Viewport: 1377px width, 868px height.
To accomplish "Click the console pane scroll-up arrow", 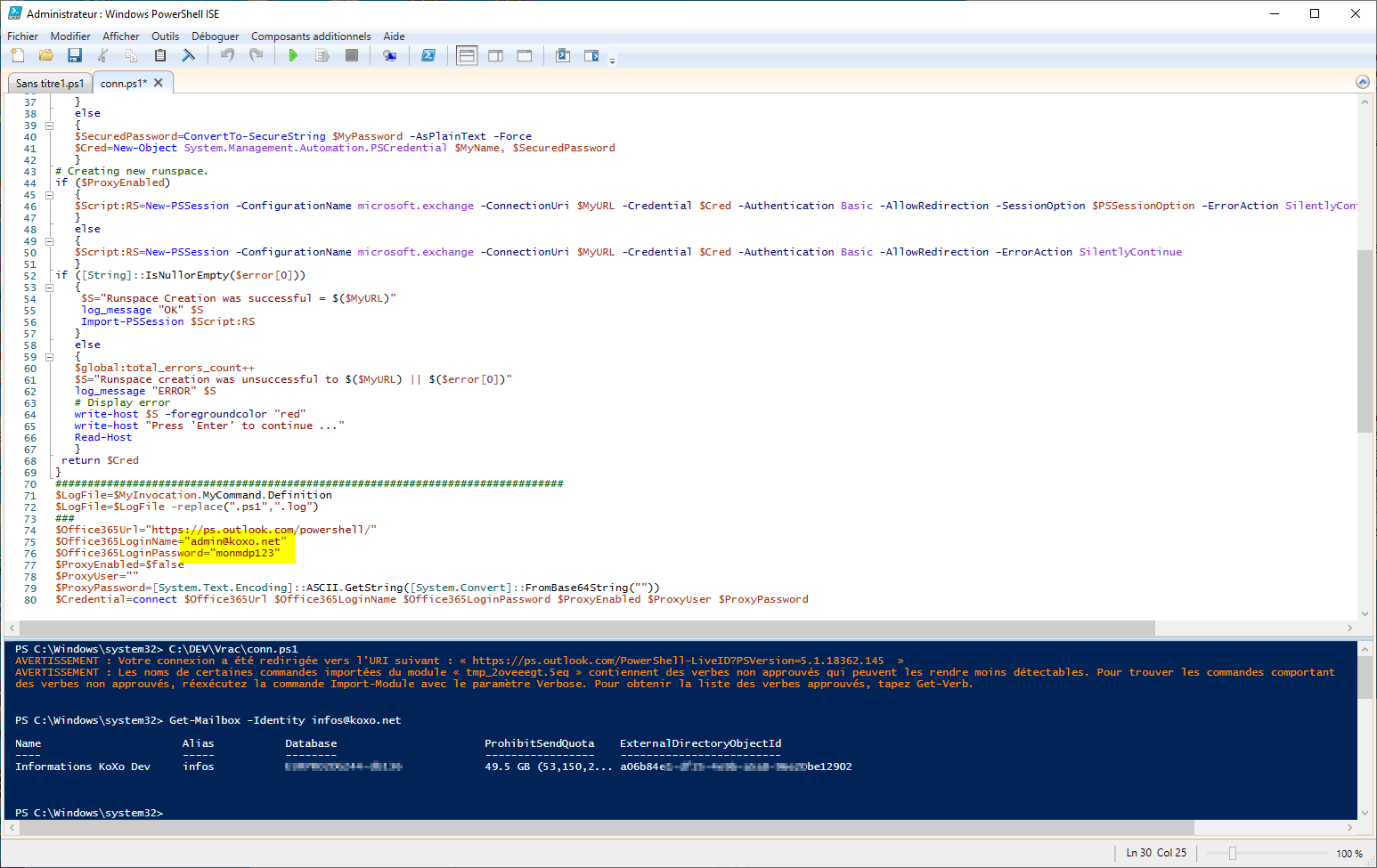I will pos(1365,649).
